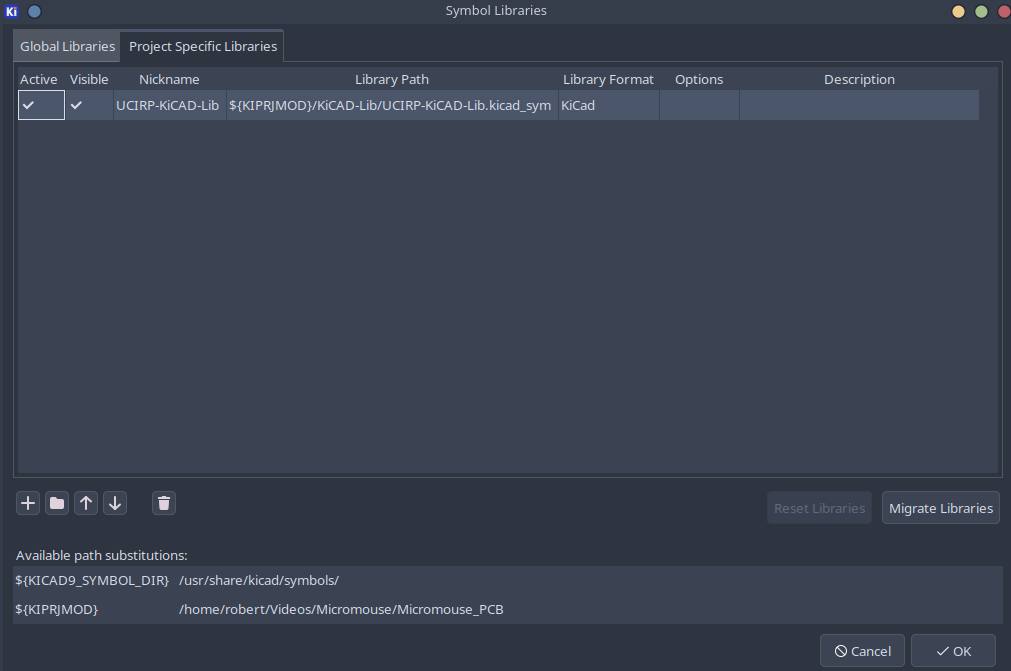
Task: Click the Options cell for UCIRP-KiCAD-Lib
Action: (698, 104)
